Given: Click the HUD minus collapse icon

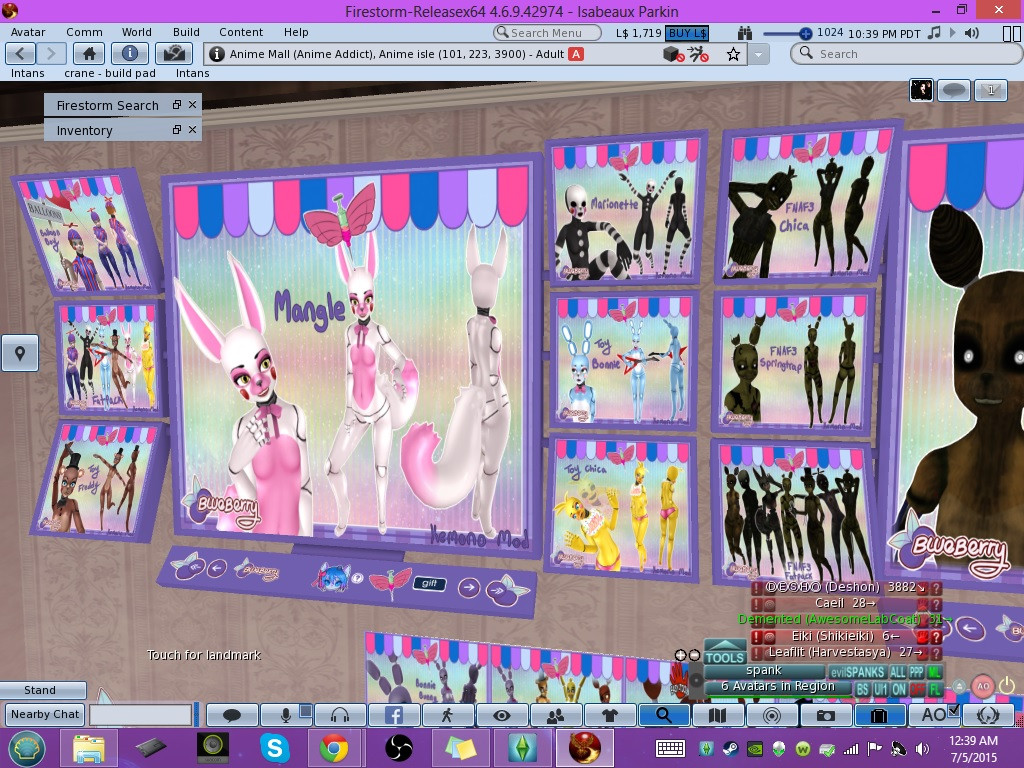Looking at the screenshot, I should pos(694,655).
